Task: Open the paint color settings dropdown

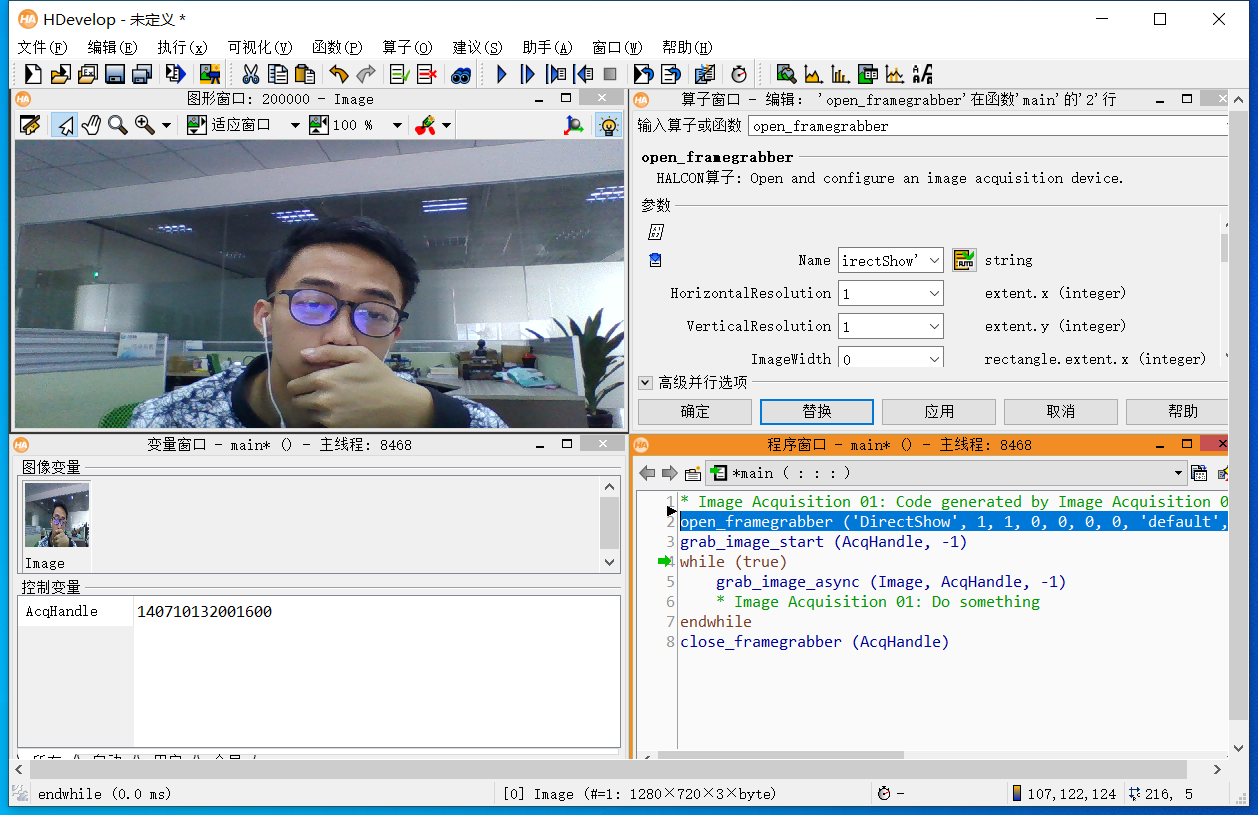Action: pyautogui.click(x=446, y=125)
